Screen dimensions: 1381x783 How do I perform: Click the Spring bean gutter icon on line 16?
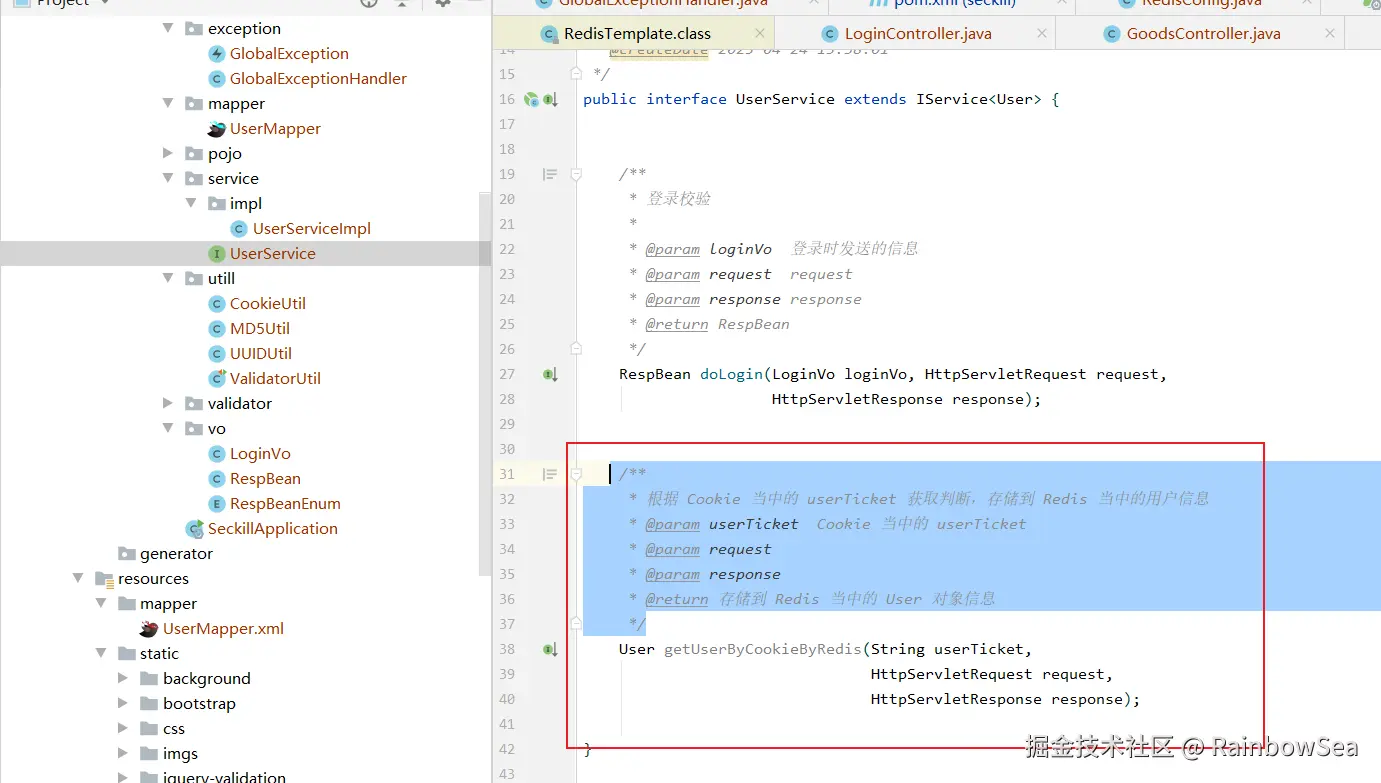(532, 99)
